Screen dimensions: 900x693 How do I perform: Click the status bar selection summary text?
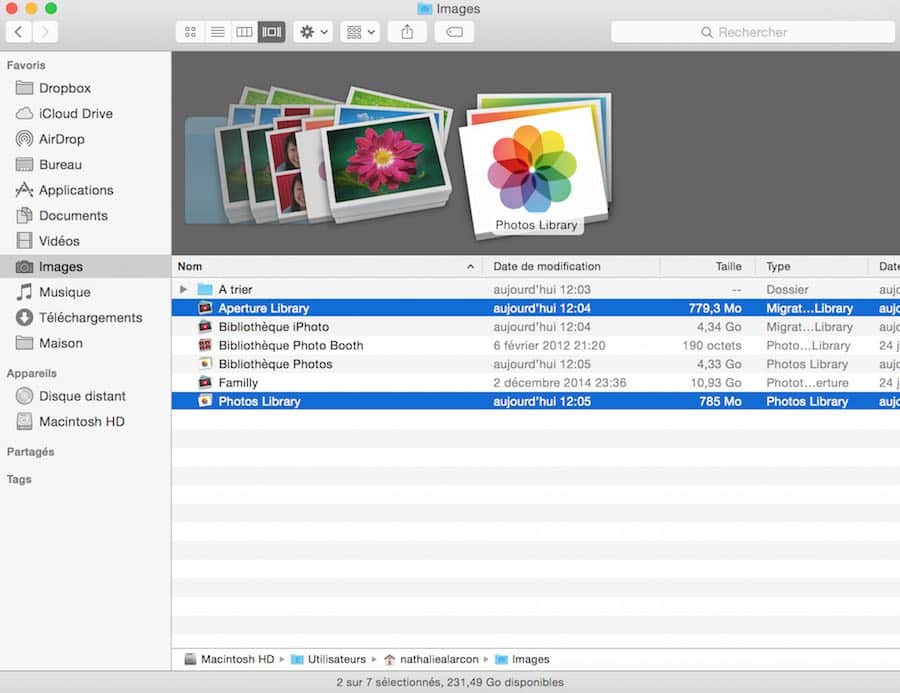point(450,682)
